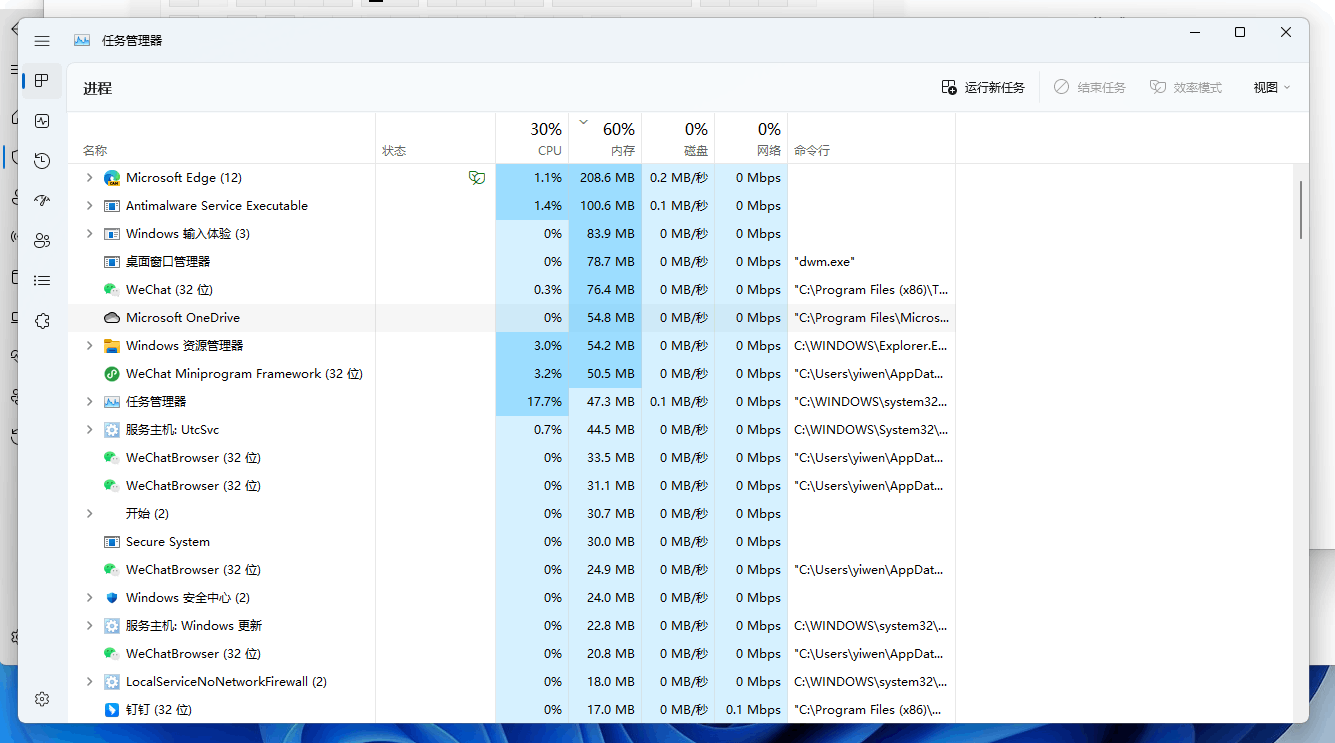Expand the 服务主机: Windows 更新 group

(89, 626)
